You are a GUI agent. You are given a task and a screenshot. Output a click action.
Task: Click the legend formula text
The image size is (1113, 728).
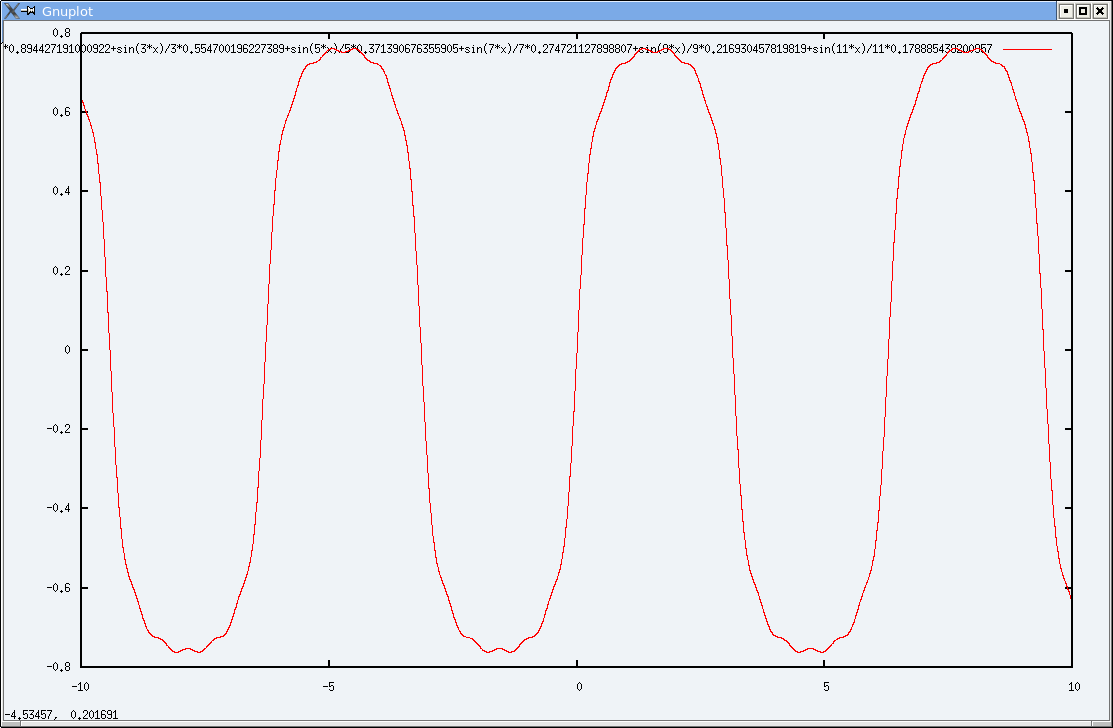tap(498, 49)
